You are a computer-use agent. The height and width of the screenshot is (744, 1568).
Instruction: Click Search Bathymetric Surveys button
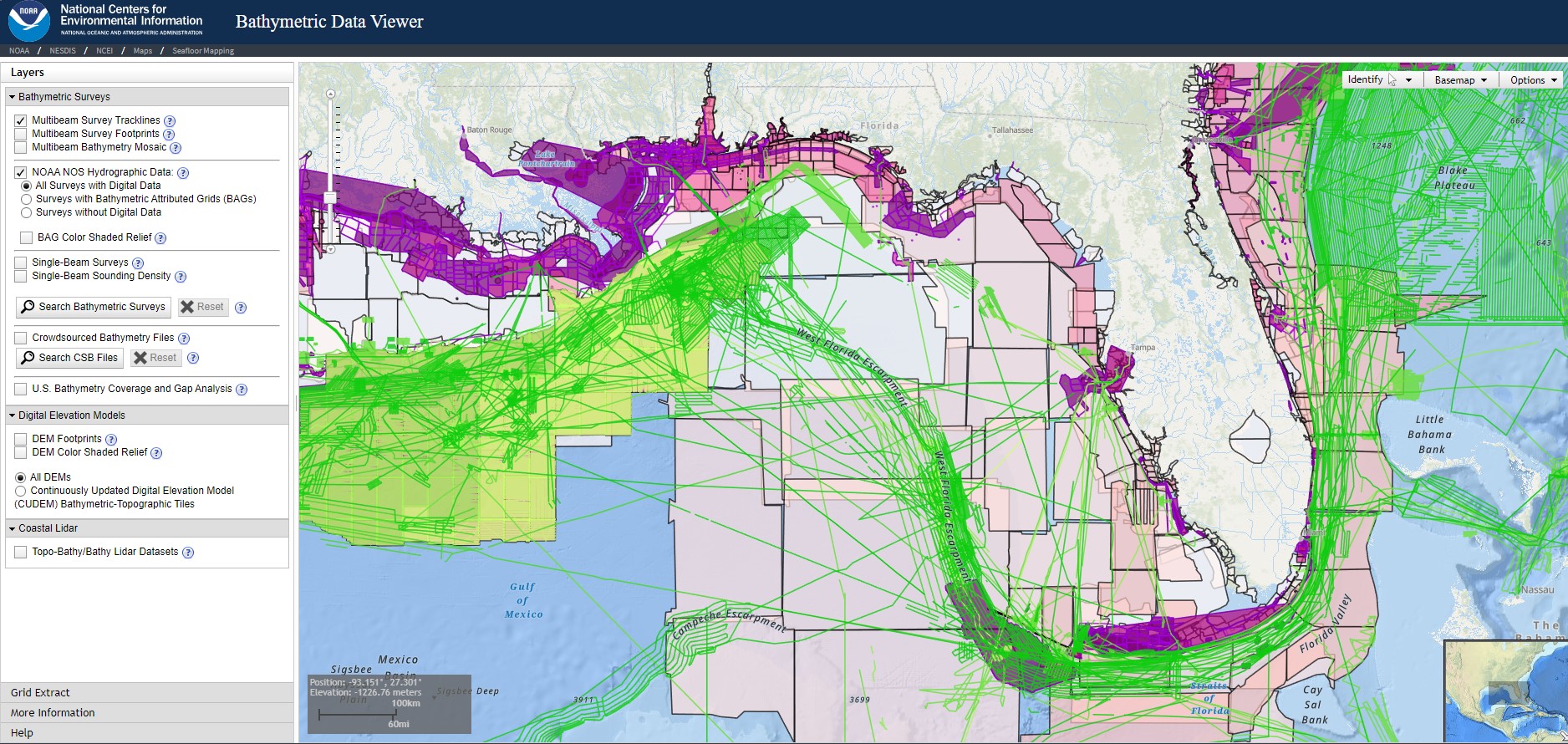(x=94, y=308)
